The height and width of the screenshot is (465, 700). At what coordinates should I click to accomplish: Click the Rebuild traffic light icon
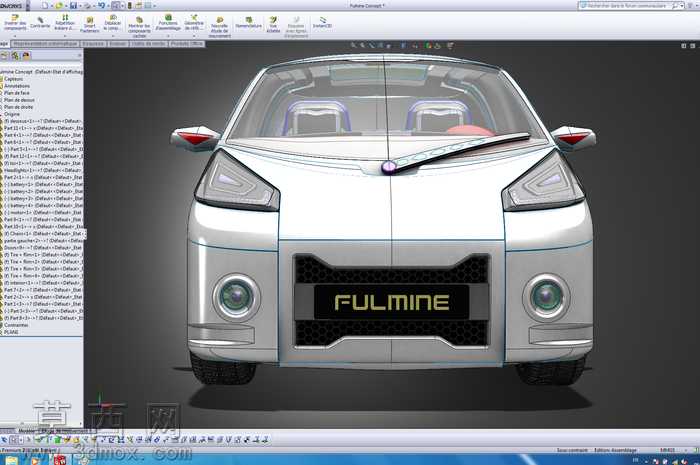click(130, 5)
